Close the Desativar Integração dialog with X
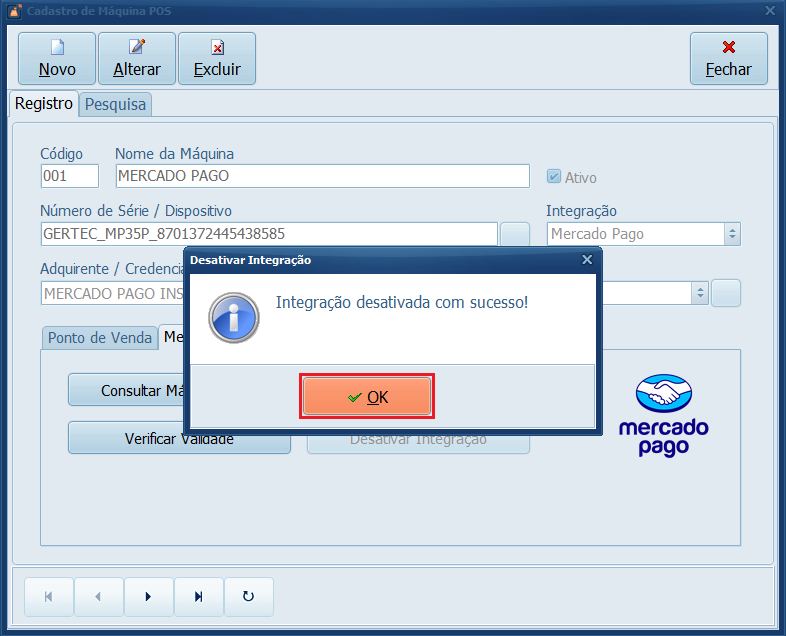The height and width of the screenshot is (636, 786). coord(587,260)
